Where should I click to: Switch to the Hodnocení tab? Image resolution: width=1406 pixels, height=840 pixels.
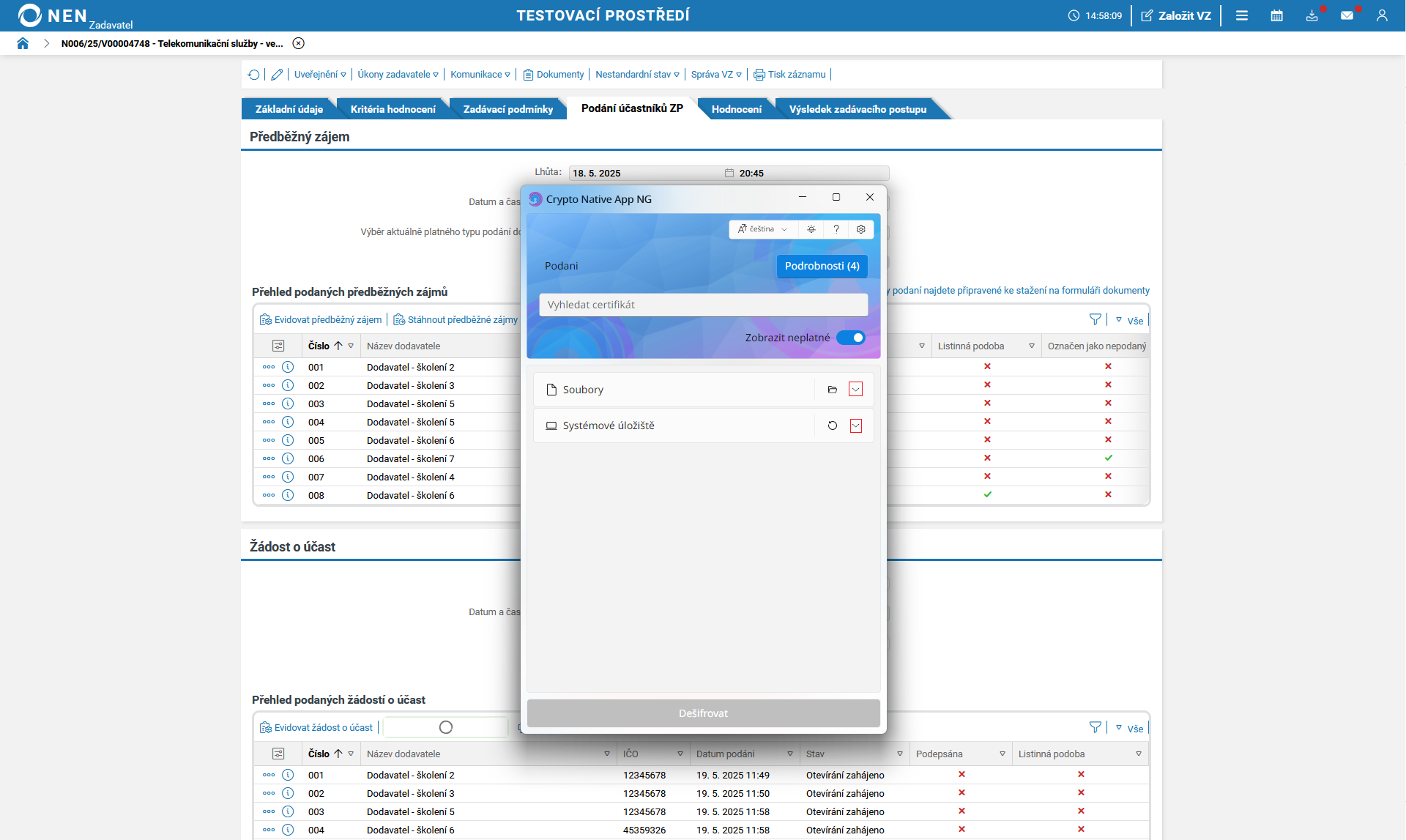736,109
